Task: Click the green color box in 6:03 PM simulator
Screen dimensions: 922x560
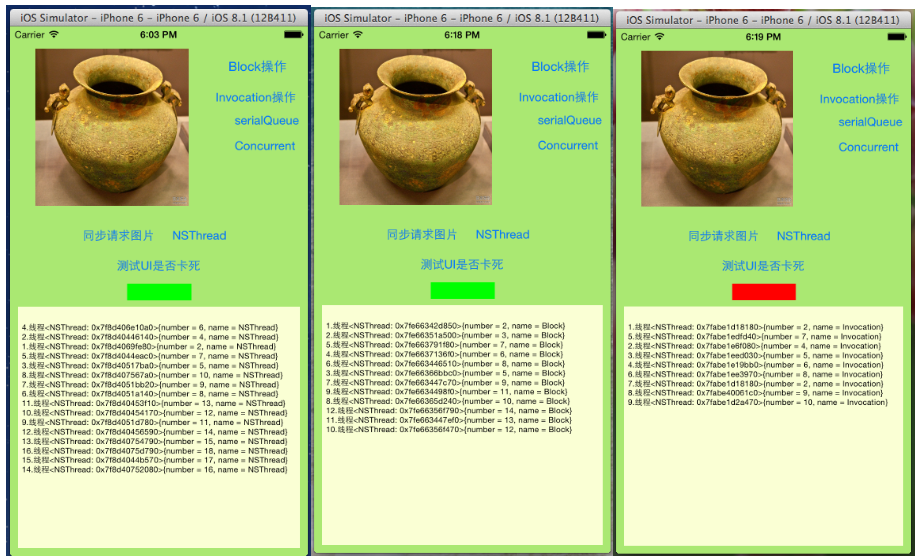Action: point(159,292)
